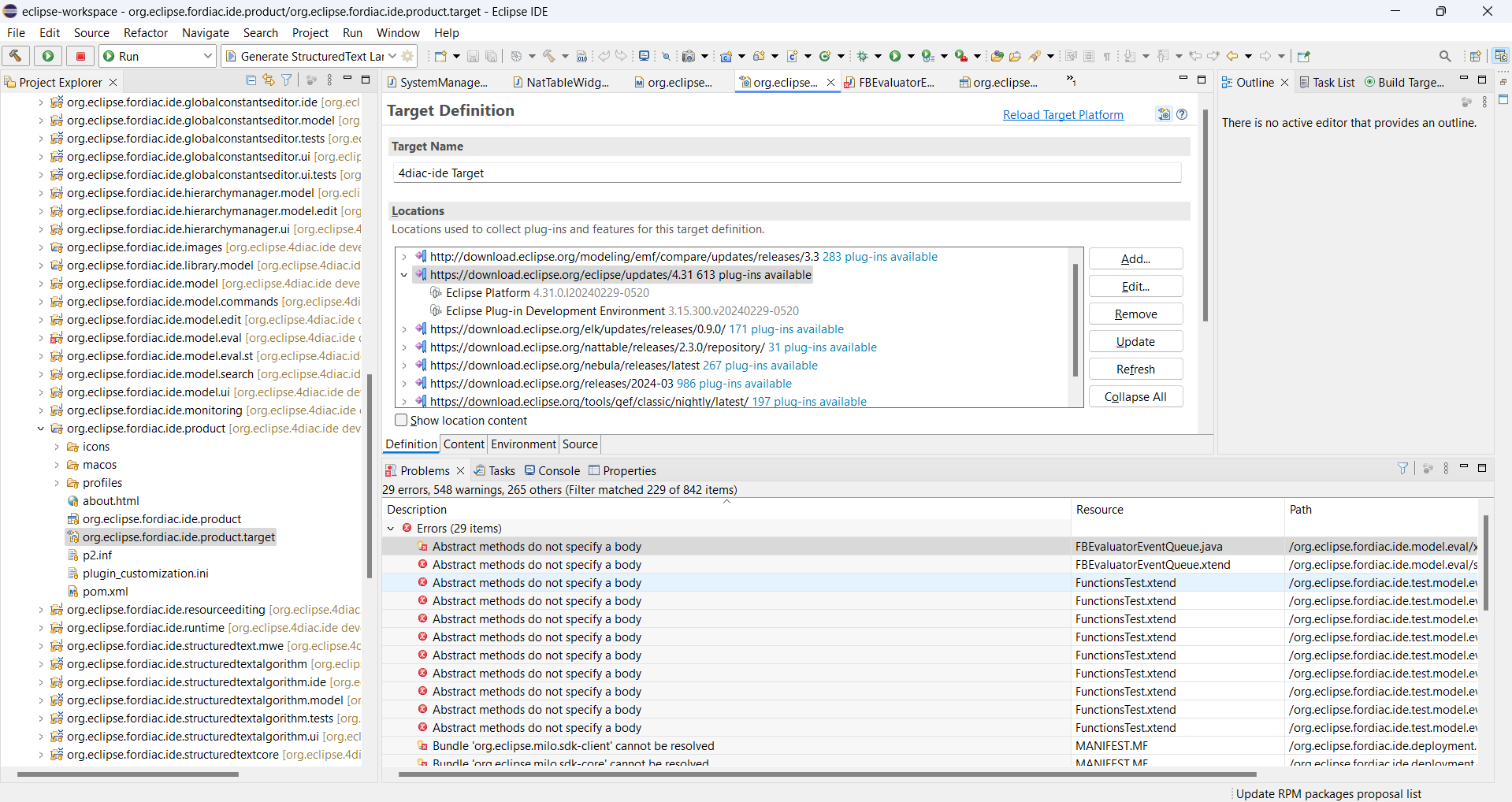
Task: Click the Debug bug toolbar icon
Action: click(863, 56)
